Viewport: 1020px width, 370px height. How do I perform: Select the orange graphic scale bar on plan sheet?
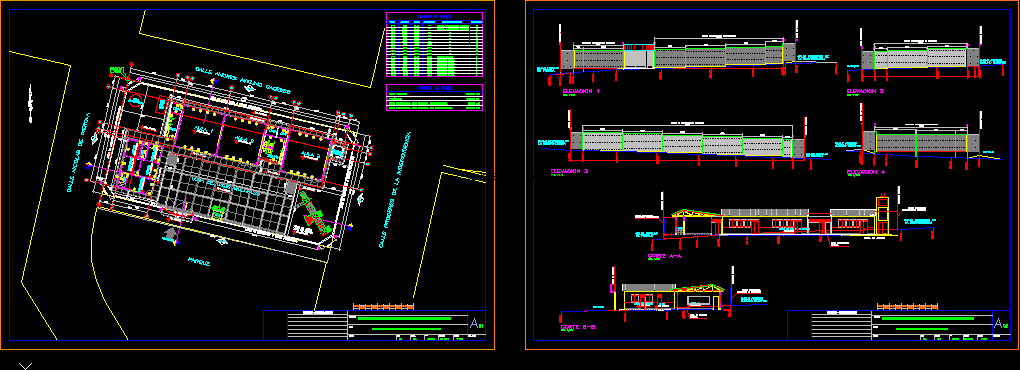(x=383, y=306)
